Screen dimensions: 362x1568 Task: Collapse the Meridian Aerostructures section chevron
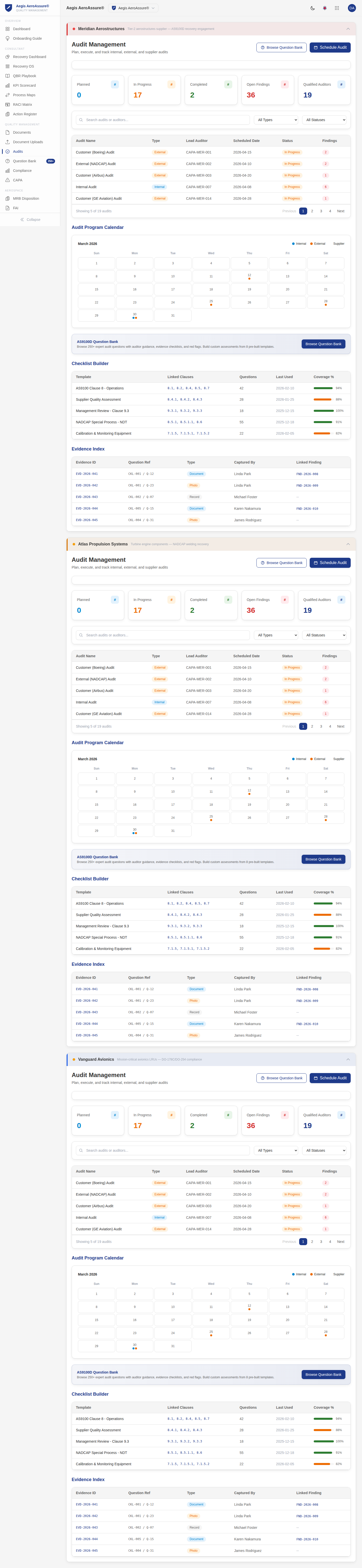[348, 29]
